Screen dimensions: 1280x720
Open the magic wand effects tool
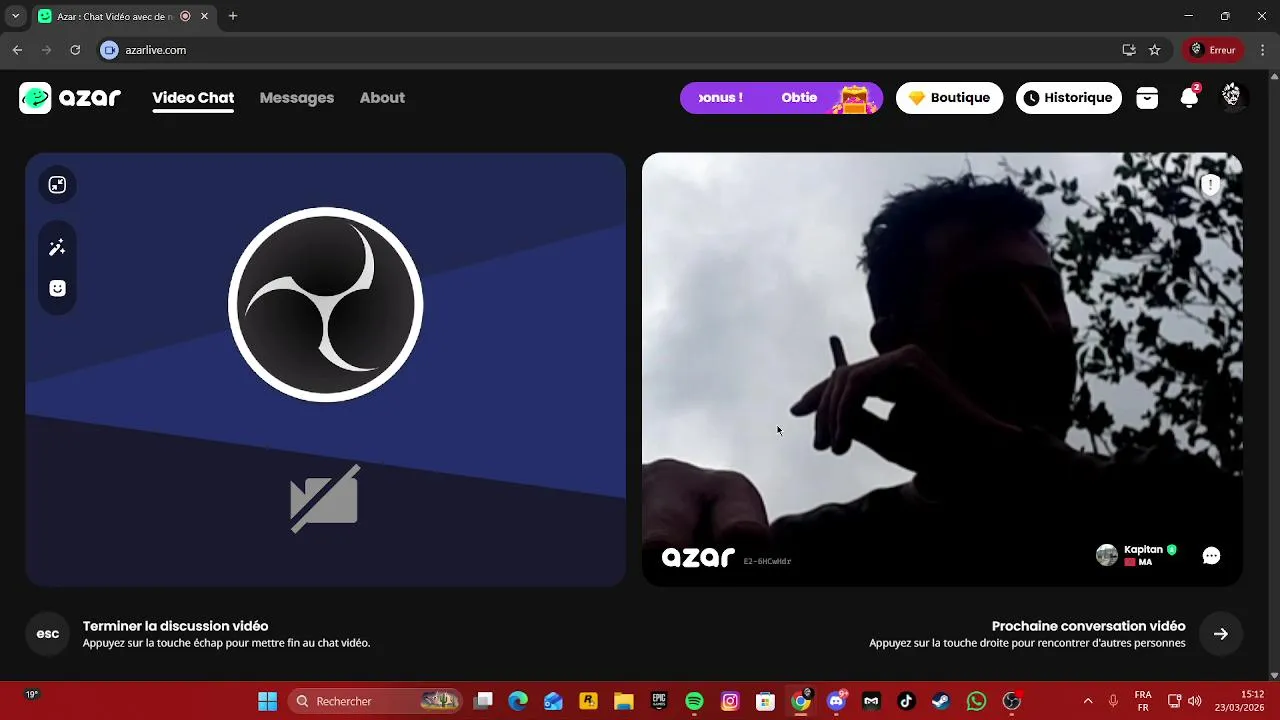click(x=57, y=248)
